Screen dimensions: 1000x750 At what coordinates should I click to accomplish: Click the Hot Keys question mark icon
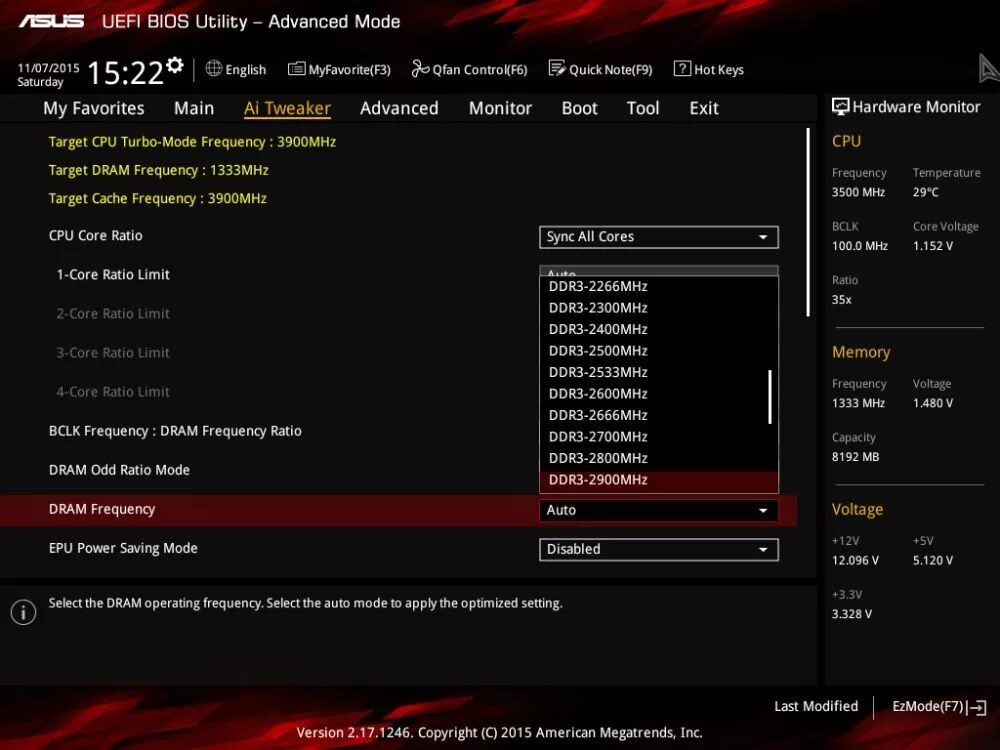point(682,68)
